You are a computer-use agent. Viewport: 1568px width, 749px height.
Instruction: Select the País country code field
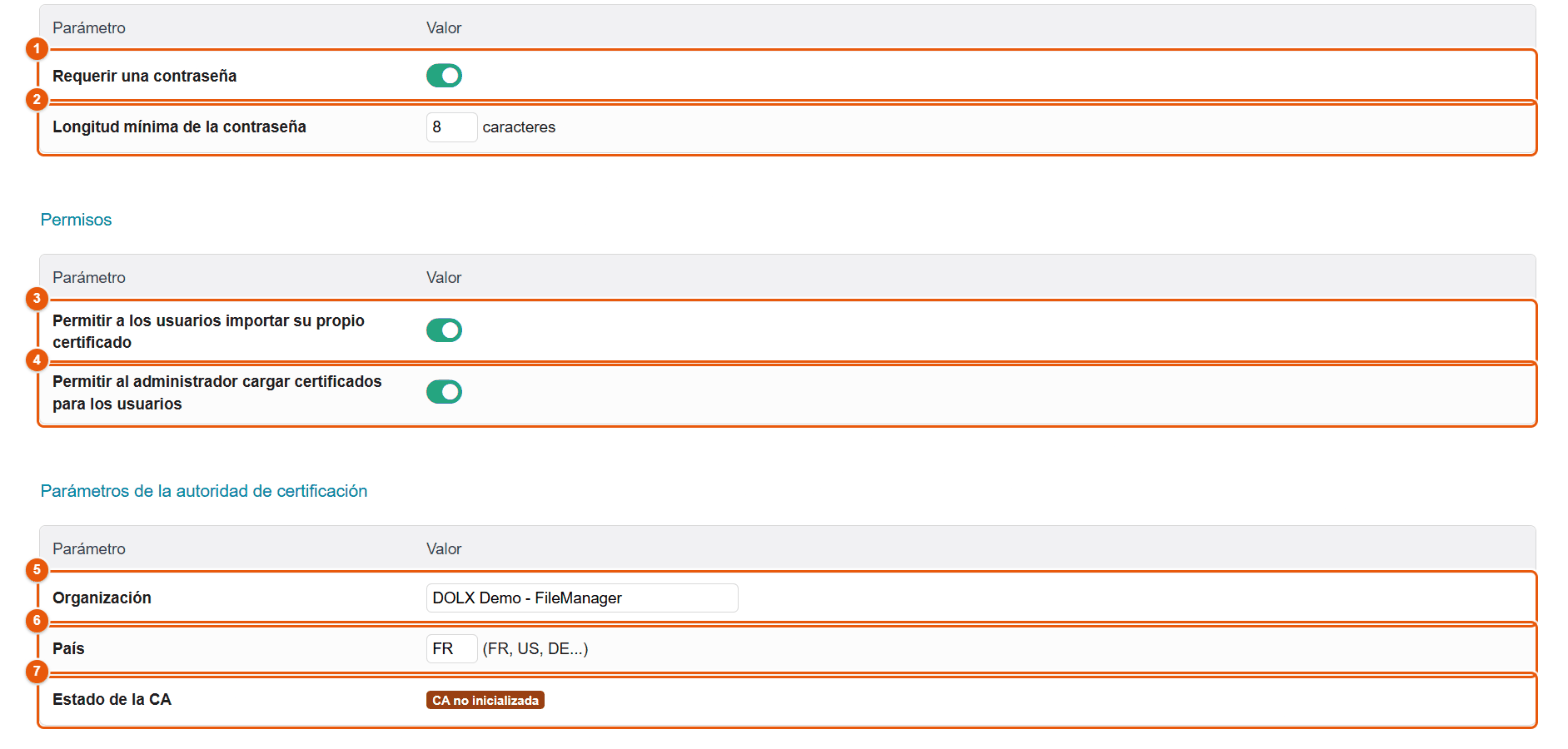[x=452, y=649]
